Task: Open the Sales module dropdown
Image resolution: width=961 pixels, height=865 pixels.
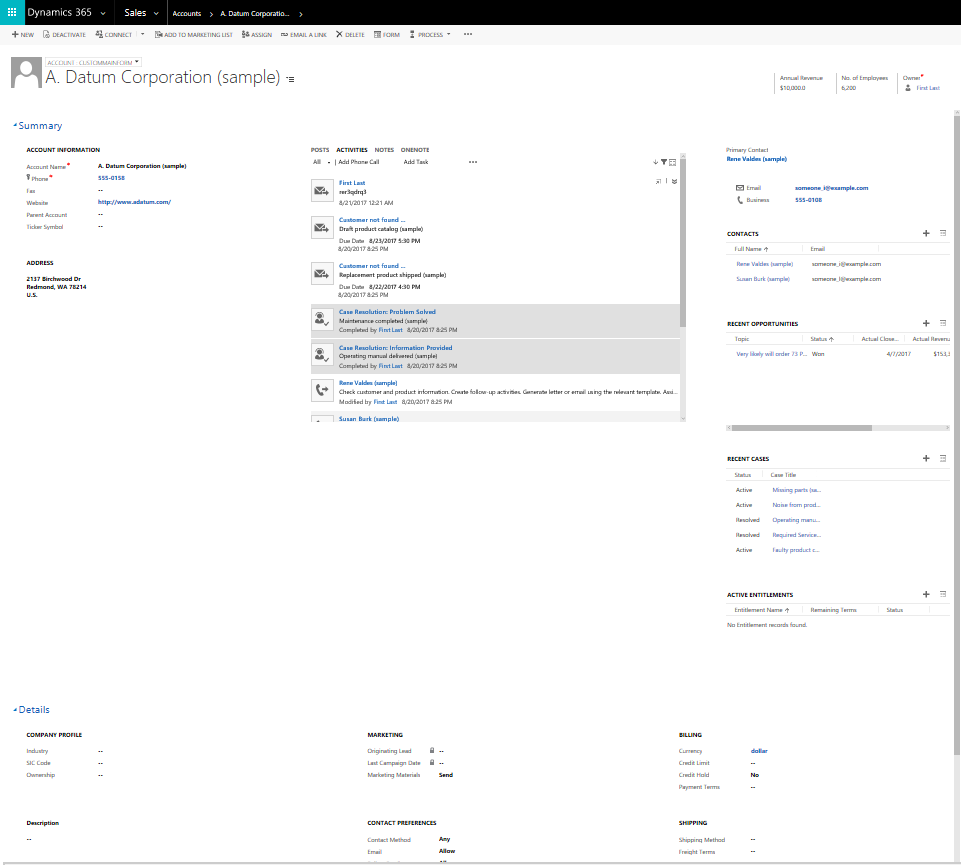Action: [156, 13]
